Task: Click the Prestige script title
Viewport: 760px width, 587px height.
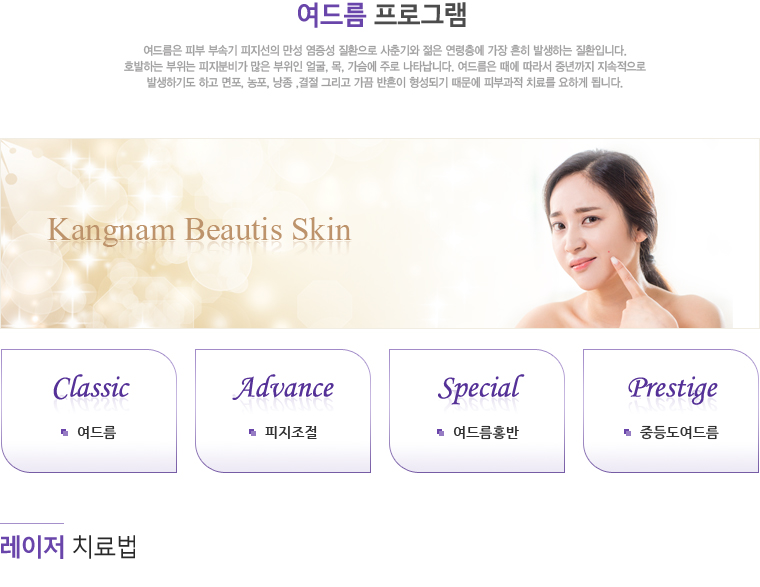Action: (x=673, y=389)
